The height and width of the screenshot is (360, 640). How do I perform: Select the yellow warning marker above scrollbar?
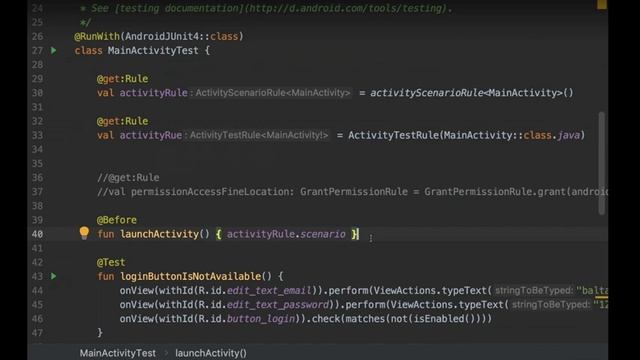602,4
